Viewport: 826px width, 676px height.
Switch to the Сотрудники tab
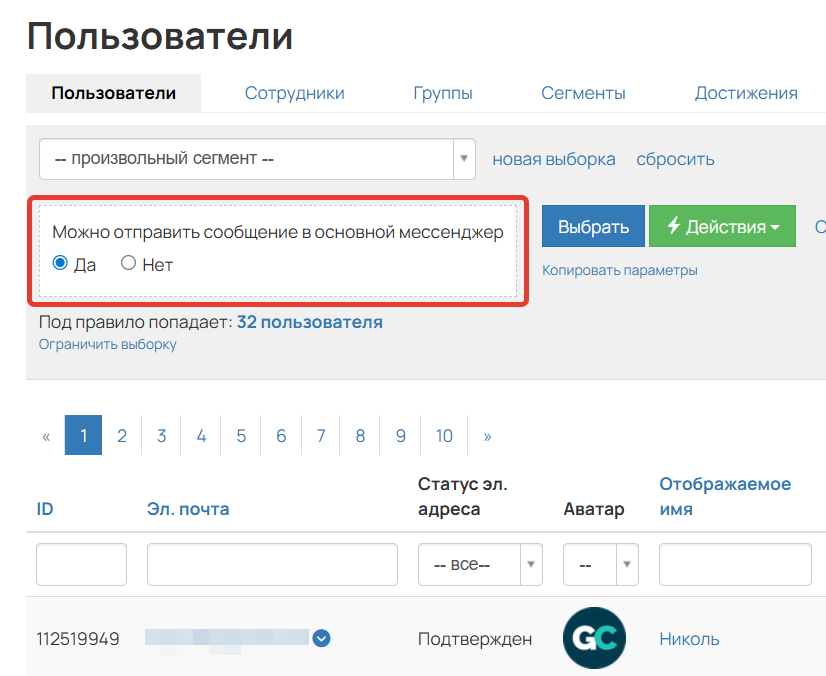pyautogui.click(x=294, y=91)
